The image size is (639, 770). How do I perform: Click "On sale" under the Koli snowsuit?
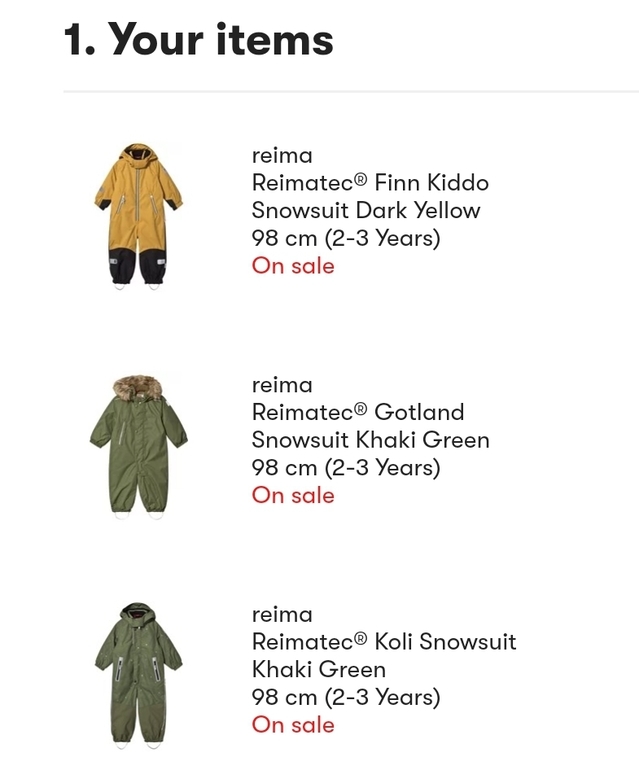point(293,725)
